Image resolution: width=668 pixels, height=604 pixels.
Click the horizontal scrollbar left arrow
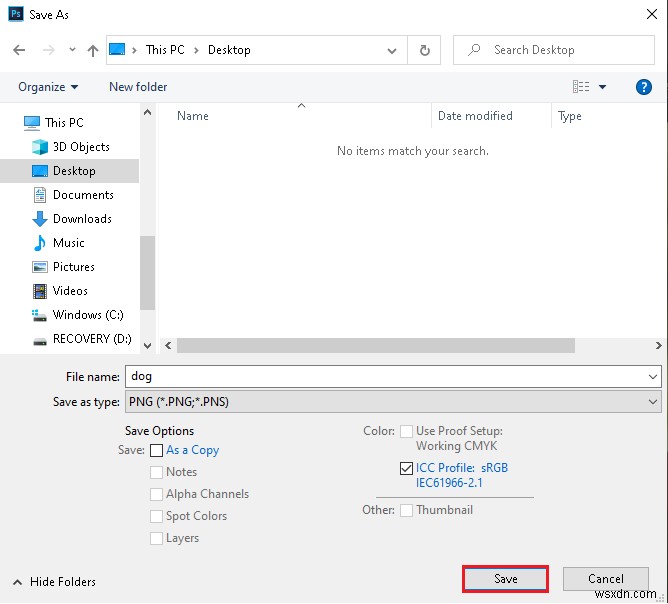[x=168, y=345]
